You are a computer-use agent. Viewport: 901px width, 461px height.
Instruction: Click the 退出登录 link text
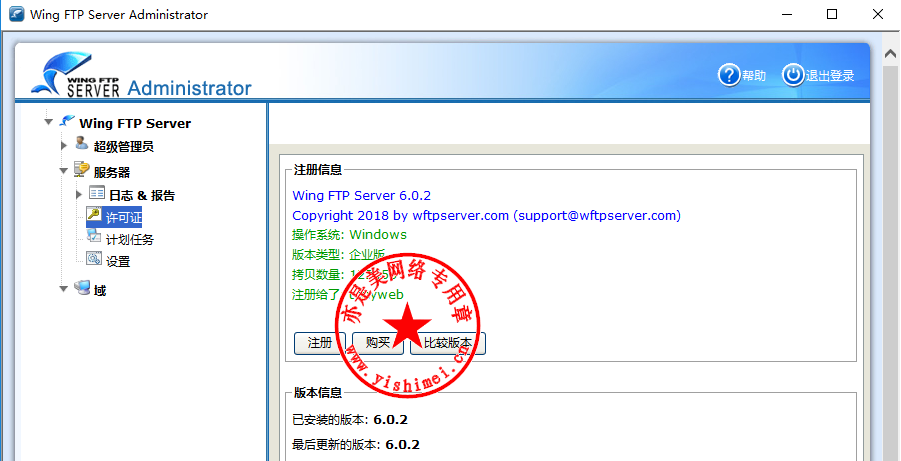830,76
